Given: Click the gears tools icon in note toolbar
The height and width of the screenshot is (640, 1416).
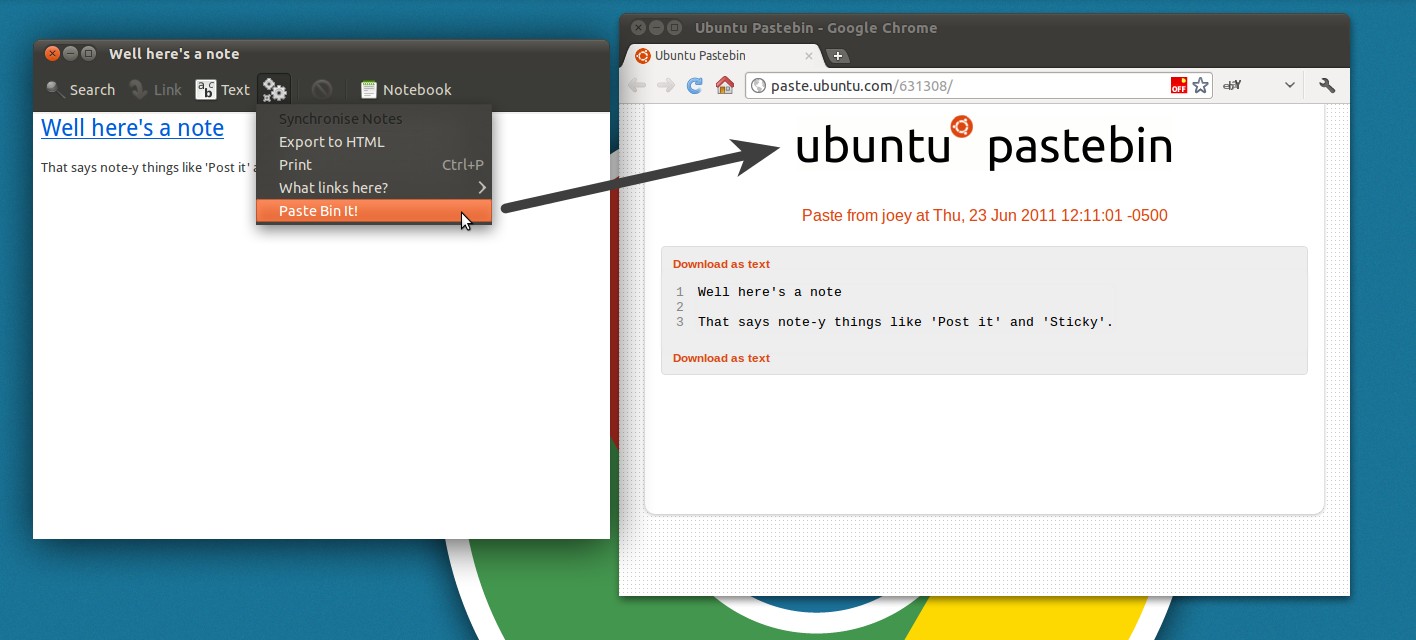Looking at the screenshot, I should 274,90.
